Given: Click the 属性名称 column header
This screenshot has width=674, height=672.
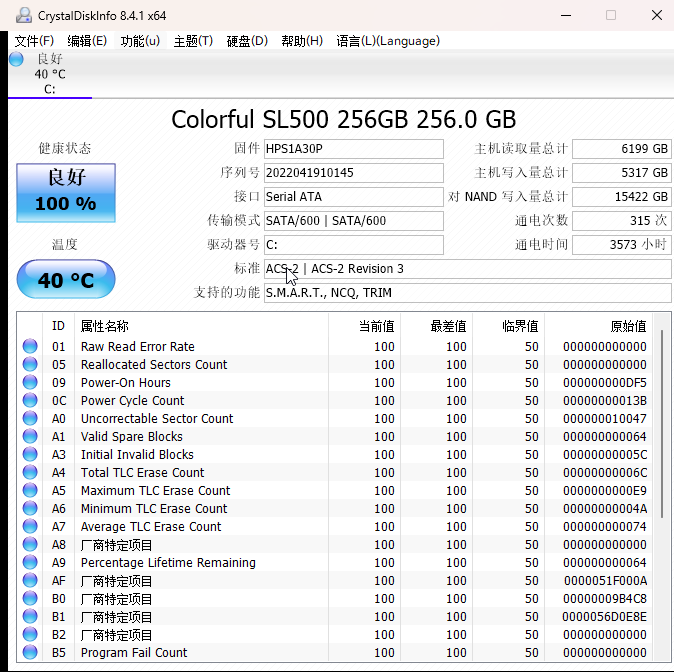Looking at the screenshot, I should [x=201, y=326].
